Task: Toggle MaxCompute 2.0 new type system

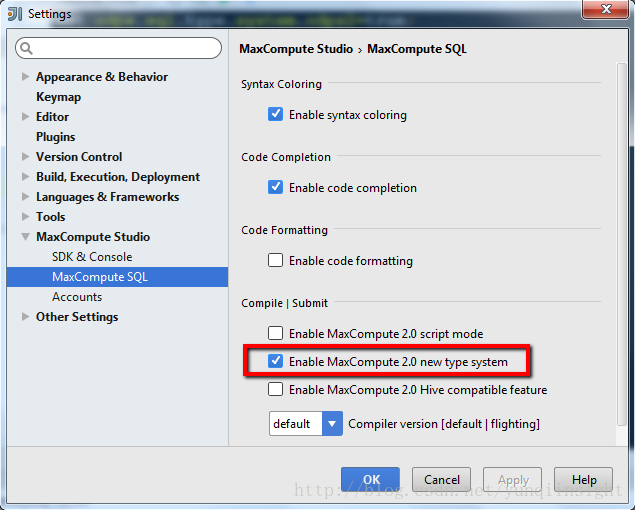Action: click(275, 361)
